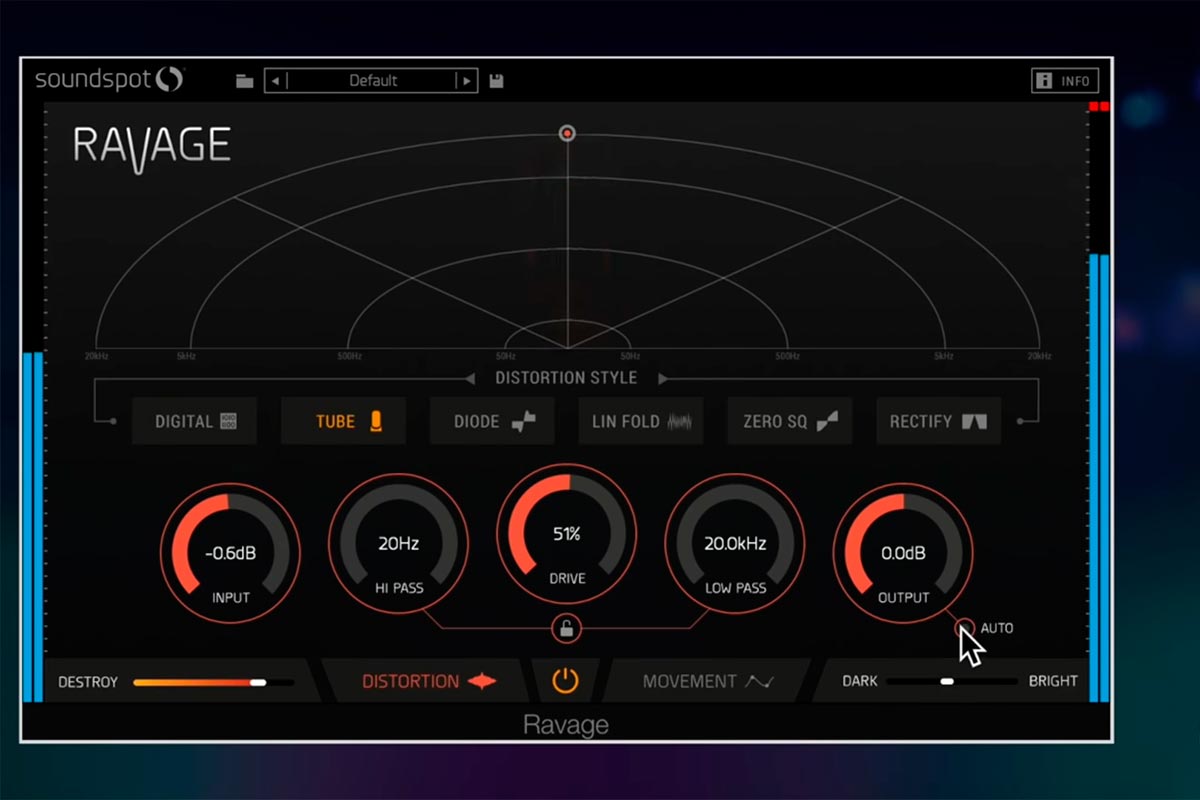Screen dimensions: 1200x800
Task: Click the SoundSpot logo
Action: (x=110, y=79)
